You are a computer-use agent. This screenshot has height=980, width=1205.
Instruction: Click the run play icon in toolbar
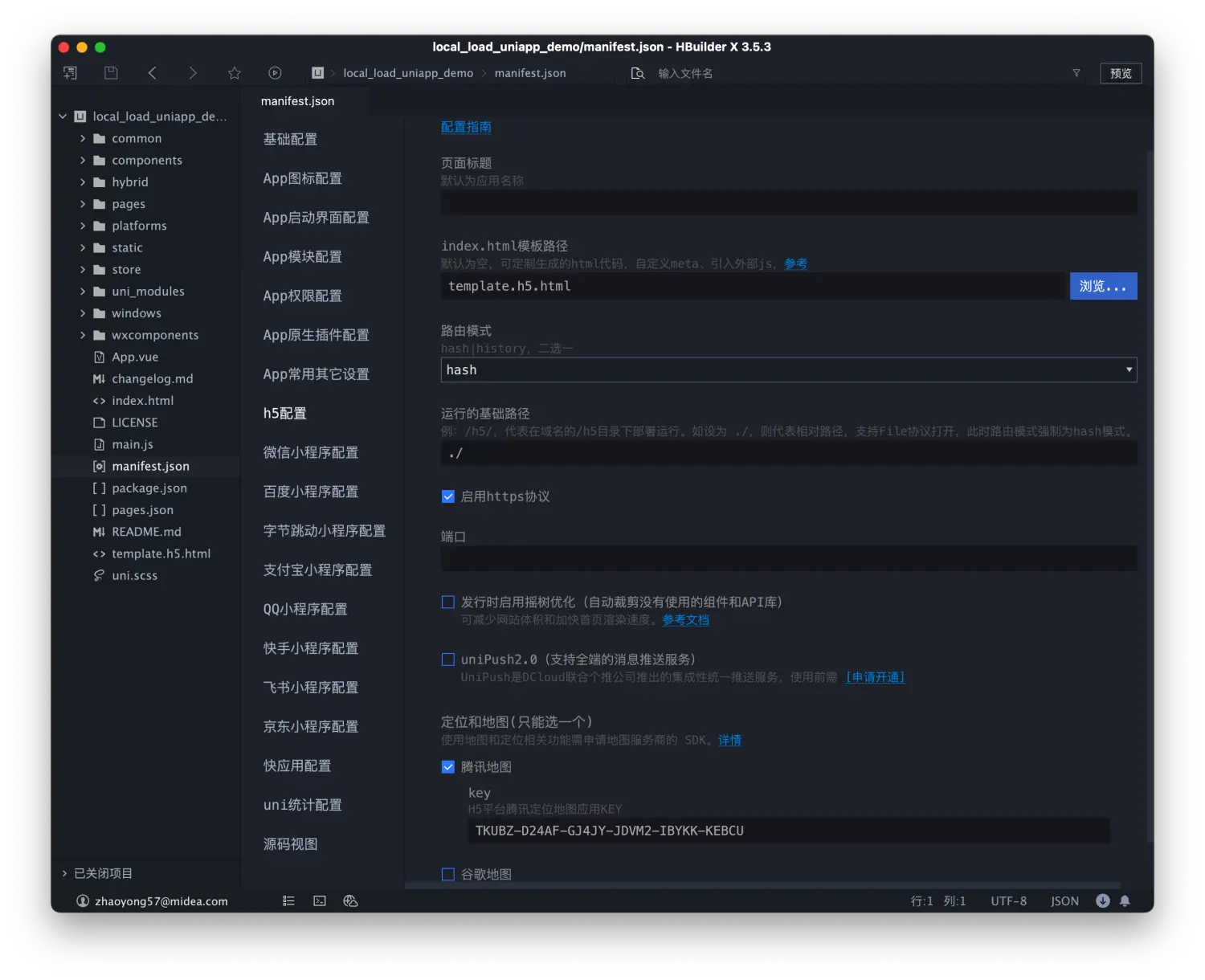pyautogui.click(x=275, y=73)
